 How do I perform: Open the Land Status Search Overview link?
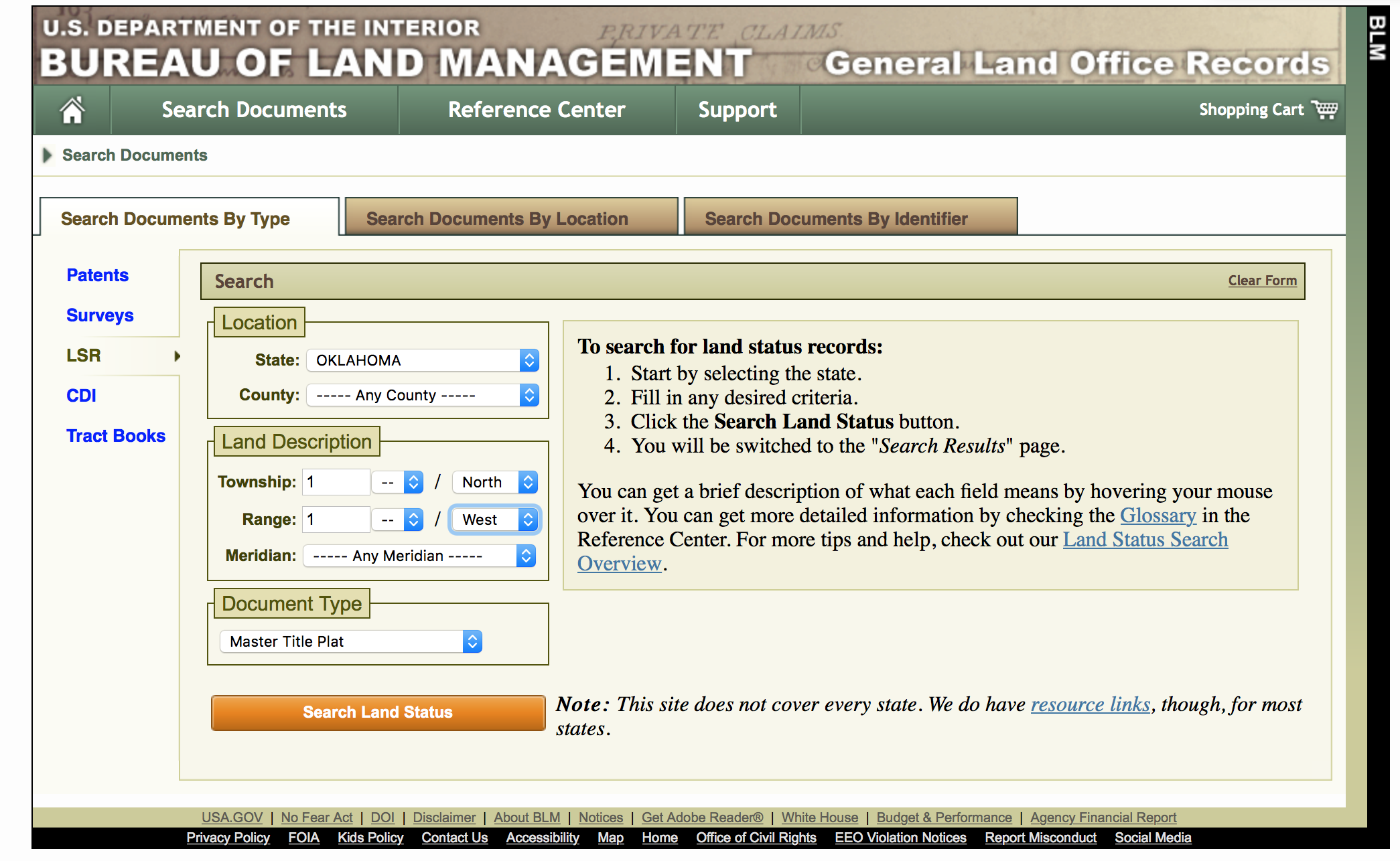point(902,552)
